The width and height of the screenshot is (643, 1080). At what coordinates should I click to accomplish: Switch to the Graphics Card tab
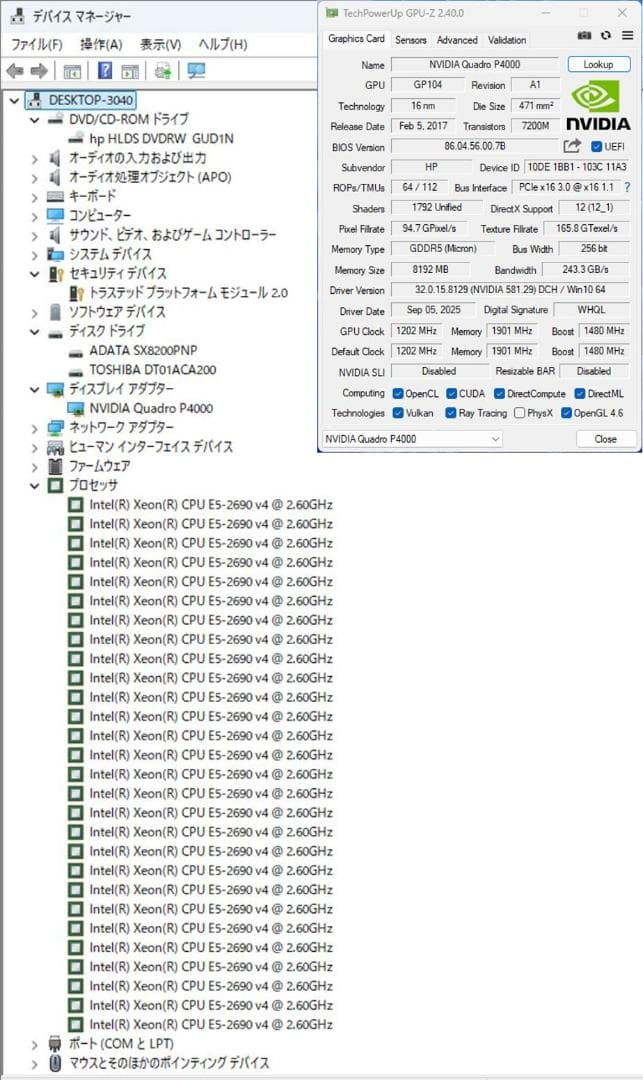pyautogui.click(x=356, y=39)
